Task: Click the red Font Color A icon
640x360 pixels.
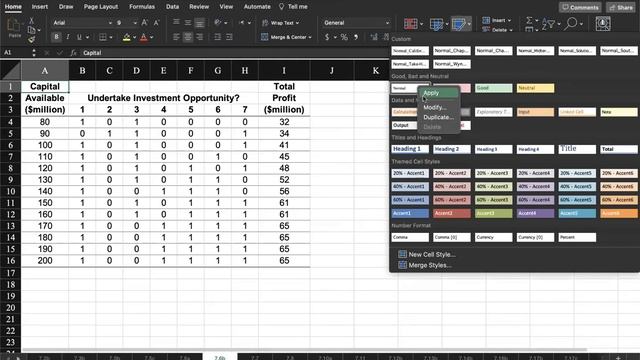Action: pos(144,38)
